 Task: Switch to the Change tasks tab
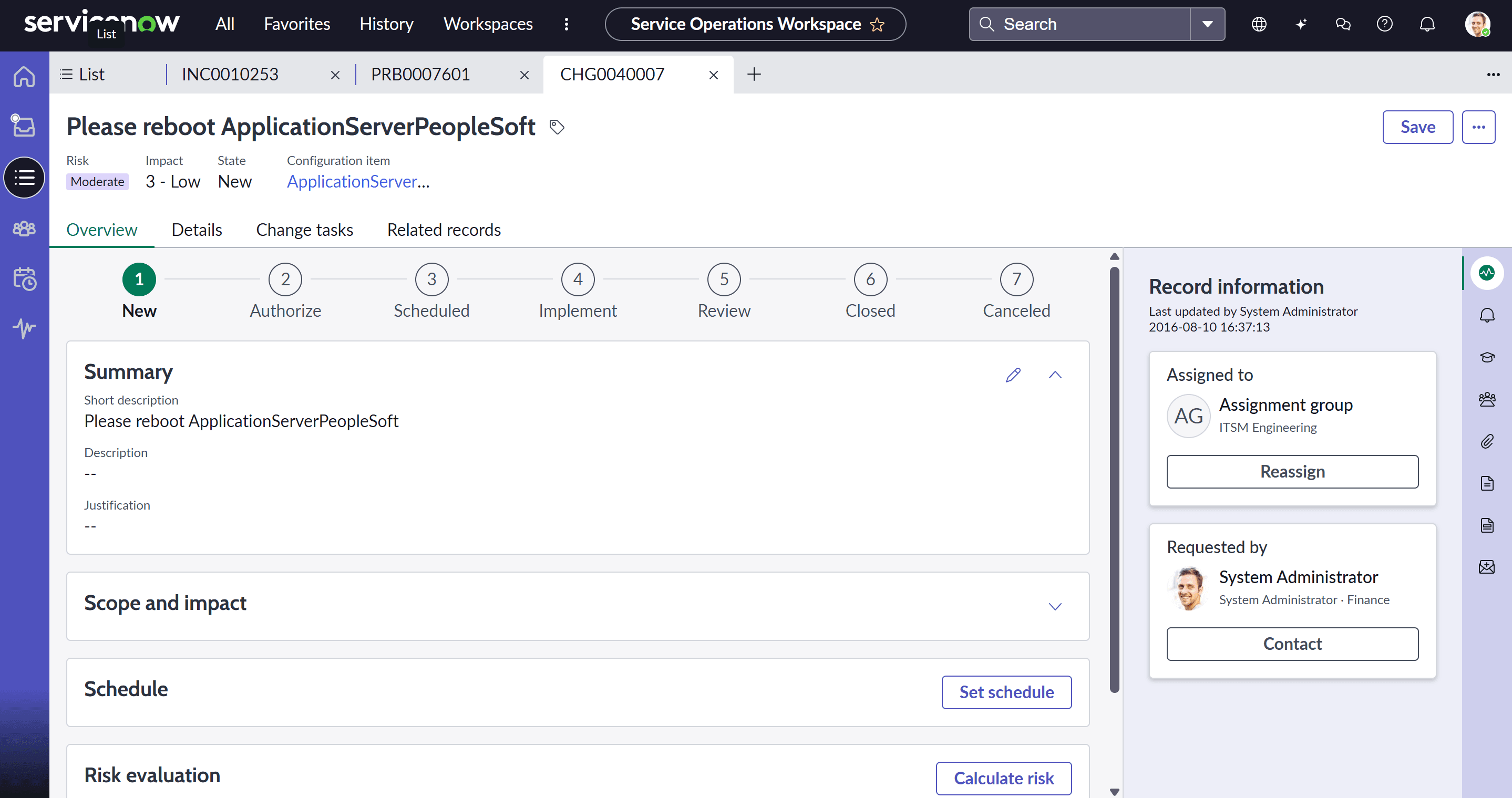[304, 230]
